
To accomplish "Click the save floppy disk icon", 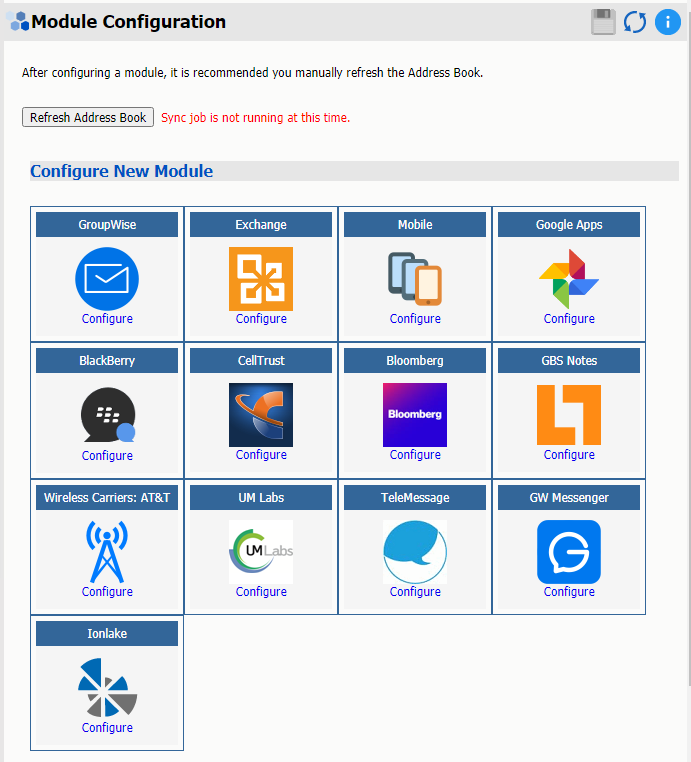I will point(603,22).
